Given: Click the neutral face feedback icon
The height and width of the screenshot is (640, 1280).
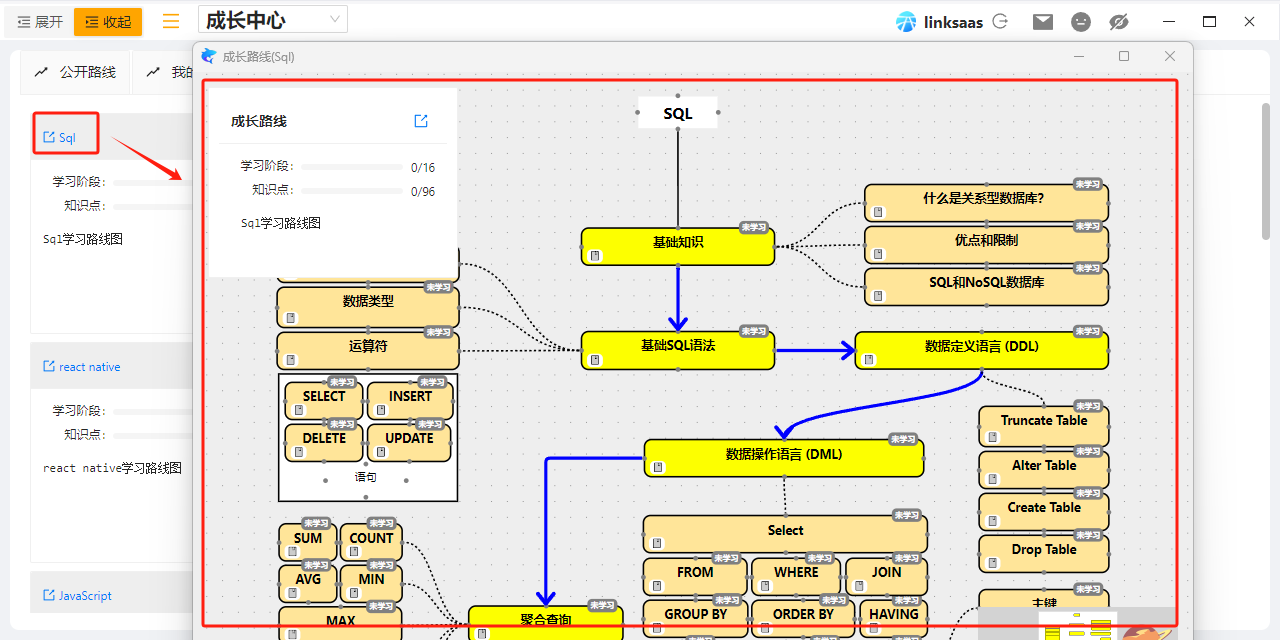Looking at the screenshot, I should 1081,21.
